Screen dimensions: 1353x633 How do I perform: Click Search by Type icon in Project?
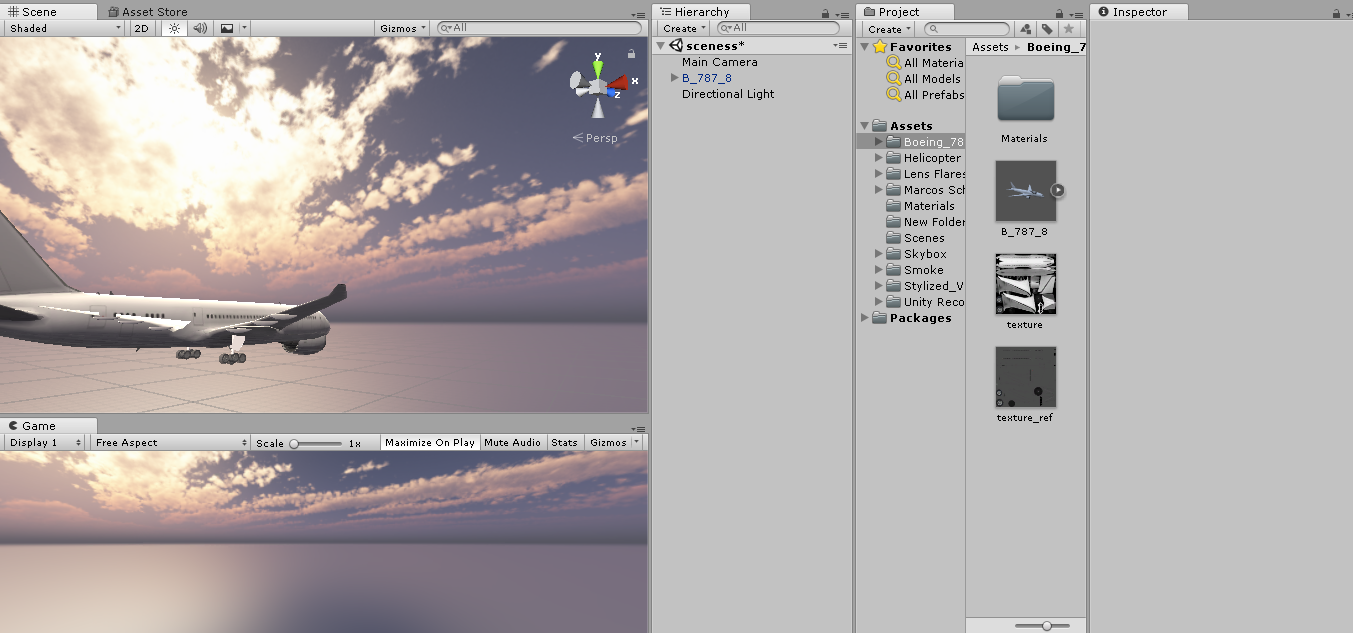click(x=1025, y=29)
